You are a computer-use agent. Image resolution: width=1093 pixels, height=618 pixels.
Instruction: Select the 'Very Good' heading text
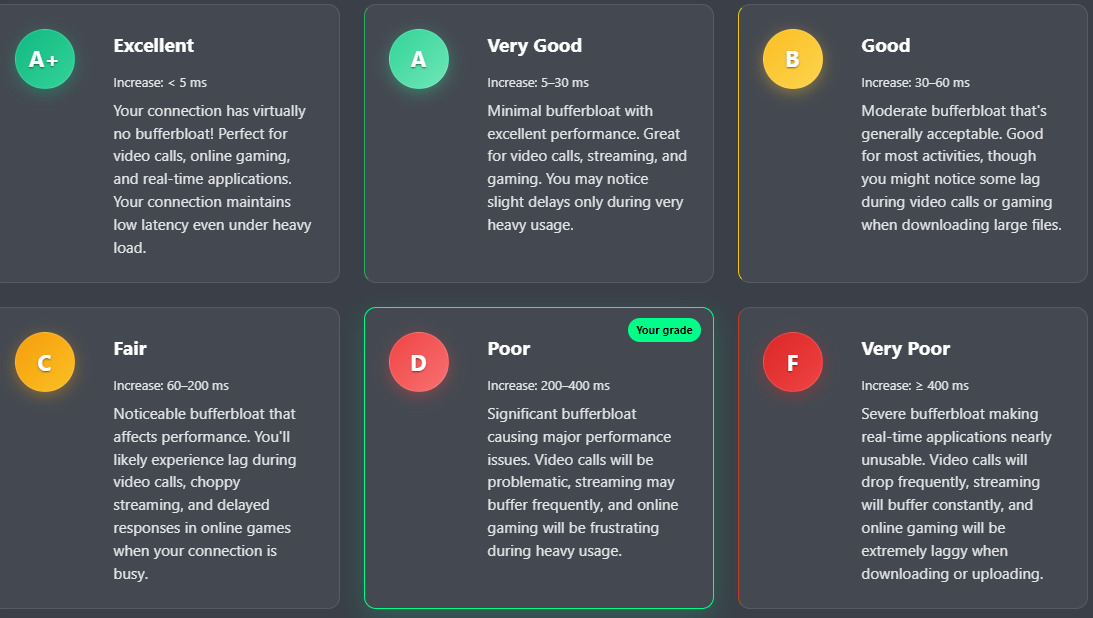[x=534, y=46]
